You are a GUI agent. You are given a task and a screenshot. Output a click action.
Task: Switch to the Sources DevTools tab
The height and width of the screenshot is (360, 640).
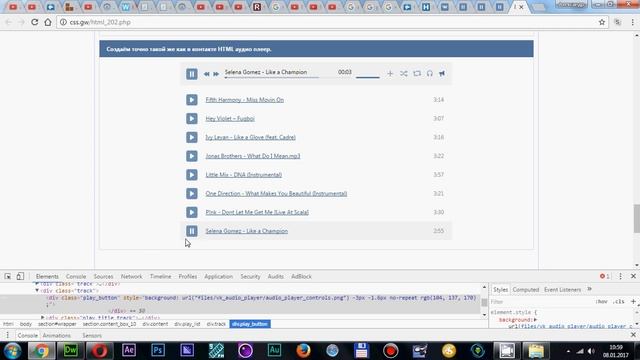pyautogui.click(x=103, y=276)
